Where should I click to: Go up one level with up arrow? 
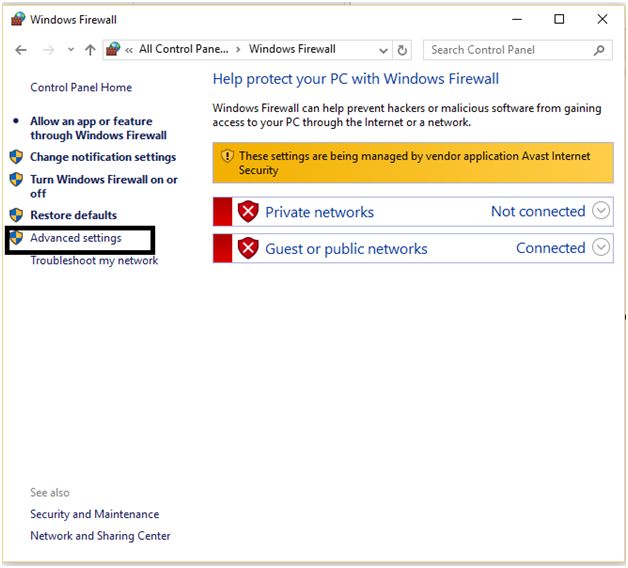(x=91, y=50)
